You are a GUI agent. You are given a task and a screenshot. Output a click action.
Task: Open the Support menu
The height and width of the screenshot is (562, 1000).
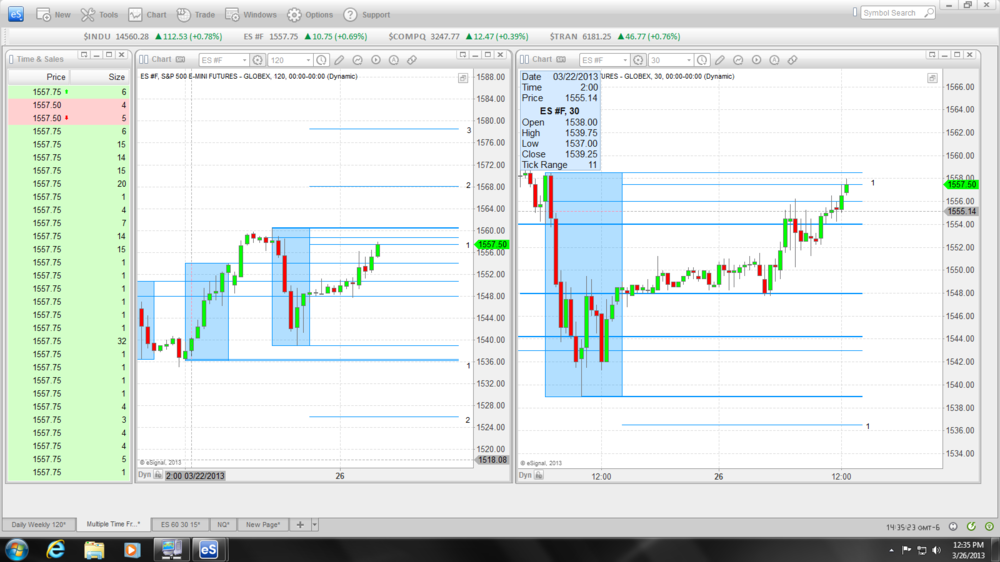pos(367,15)
